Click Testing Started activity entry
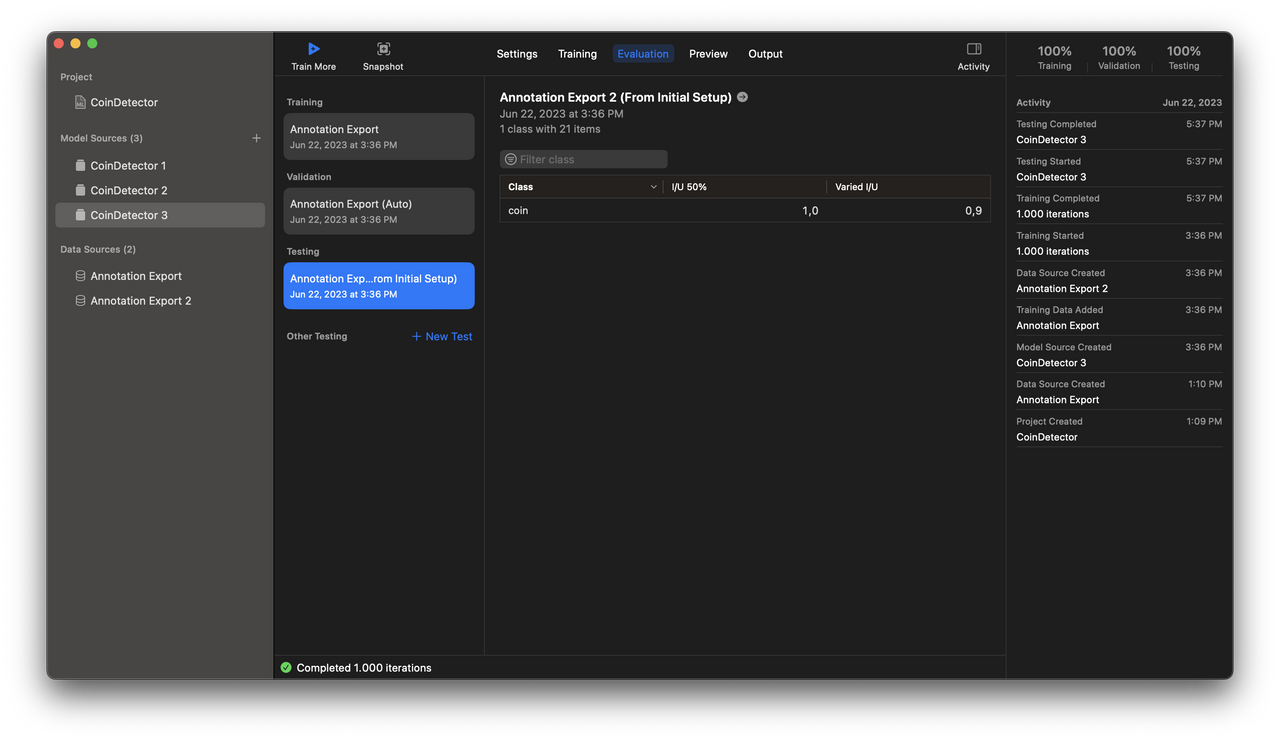 [x=1119, y=169]
